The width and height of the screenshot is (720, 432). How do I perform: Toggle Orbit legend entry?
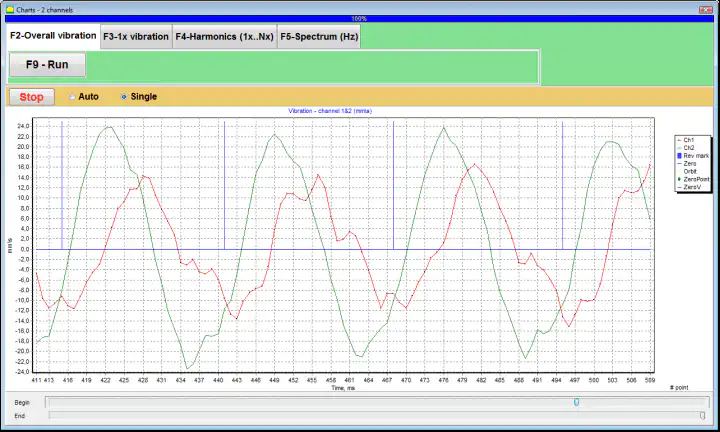coord(686,171)
